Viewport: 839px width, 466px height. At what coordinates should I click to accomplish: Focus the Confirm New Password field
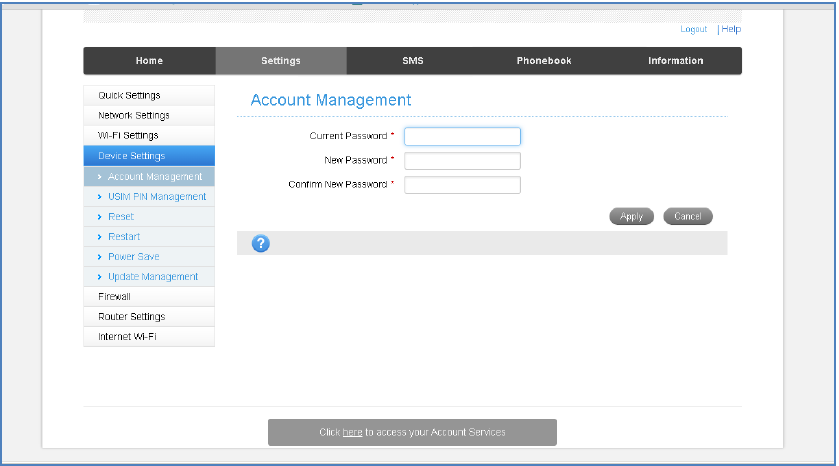tap(462, 185)
